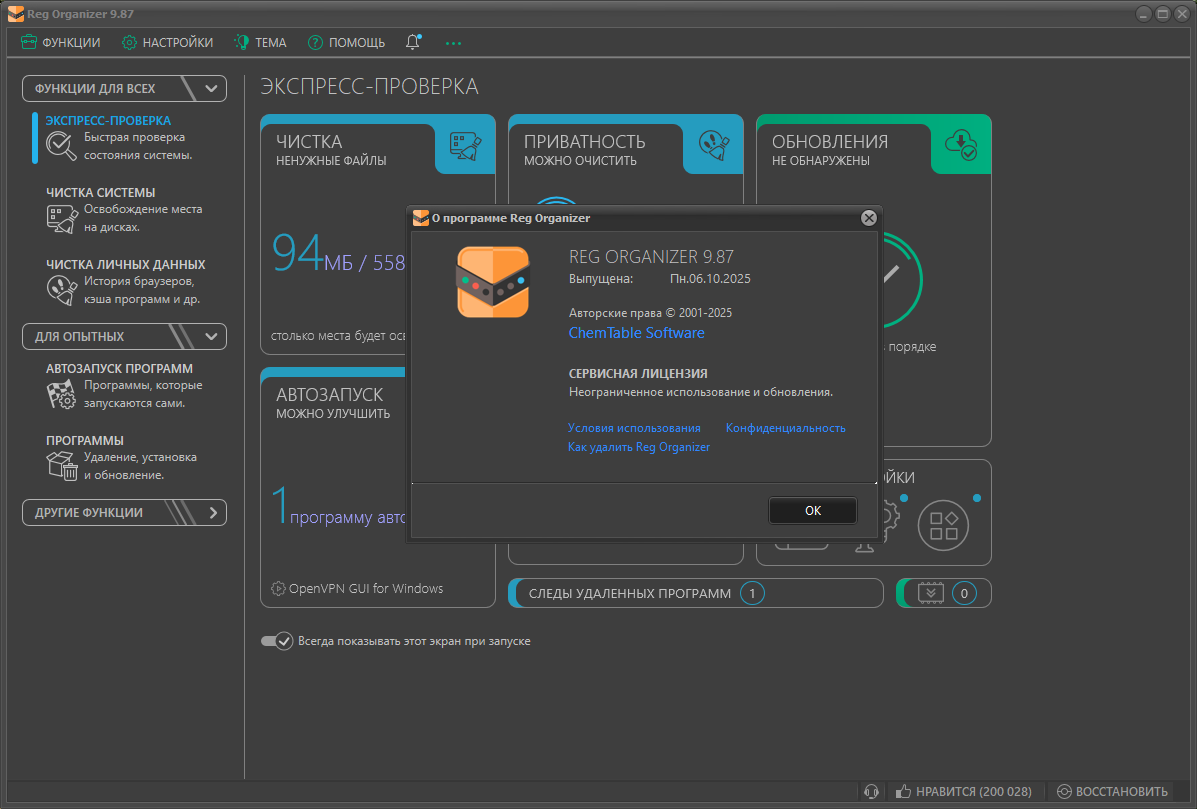Screen dimensions: 1197x809
Task: Click the headset support icon
Action: coord(871,791)
